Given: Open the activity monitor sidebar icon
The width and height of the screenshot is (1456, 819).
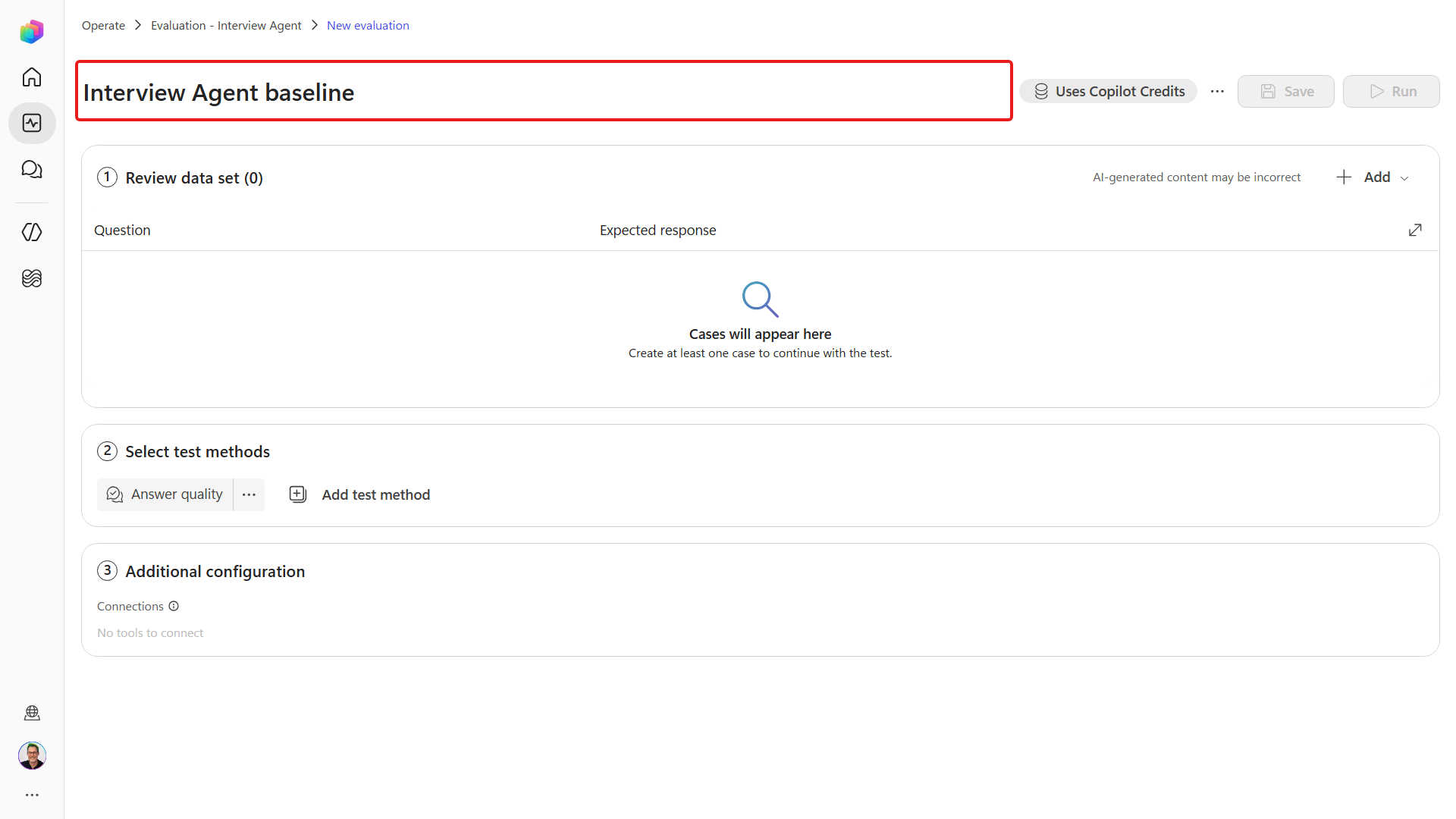Looking at the screenshot, I should (32, 123).
